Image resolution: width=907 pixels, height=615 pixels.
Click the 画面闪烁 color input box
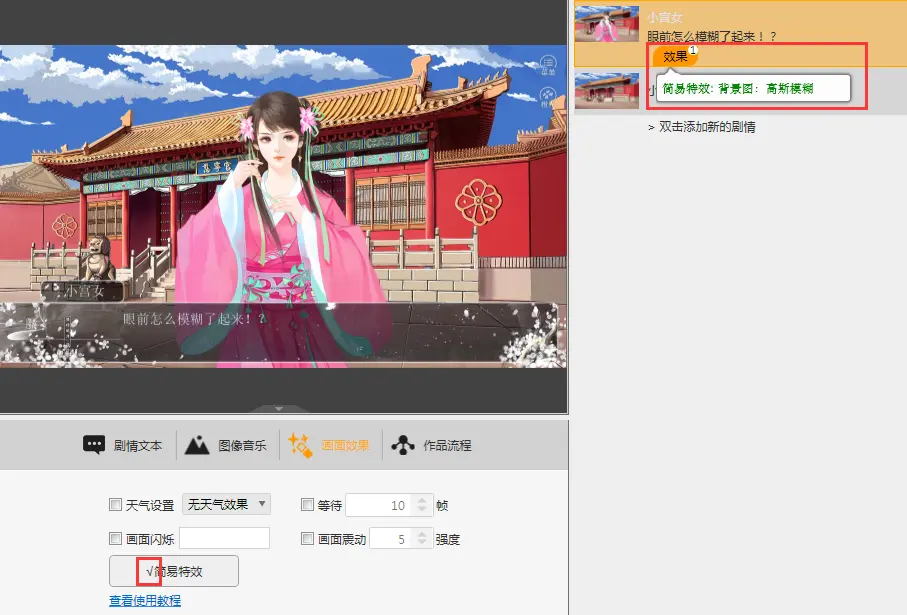224,538
